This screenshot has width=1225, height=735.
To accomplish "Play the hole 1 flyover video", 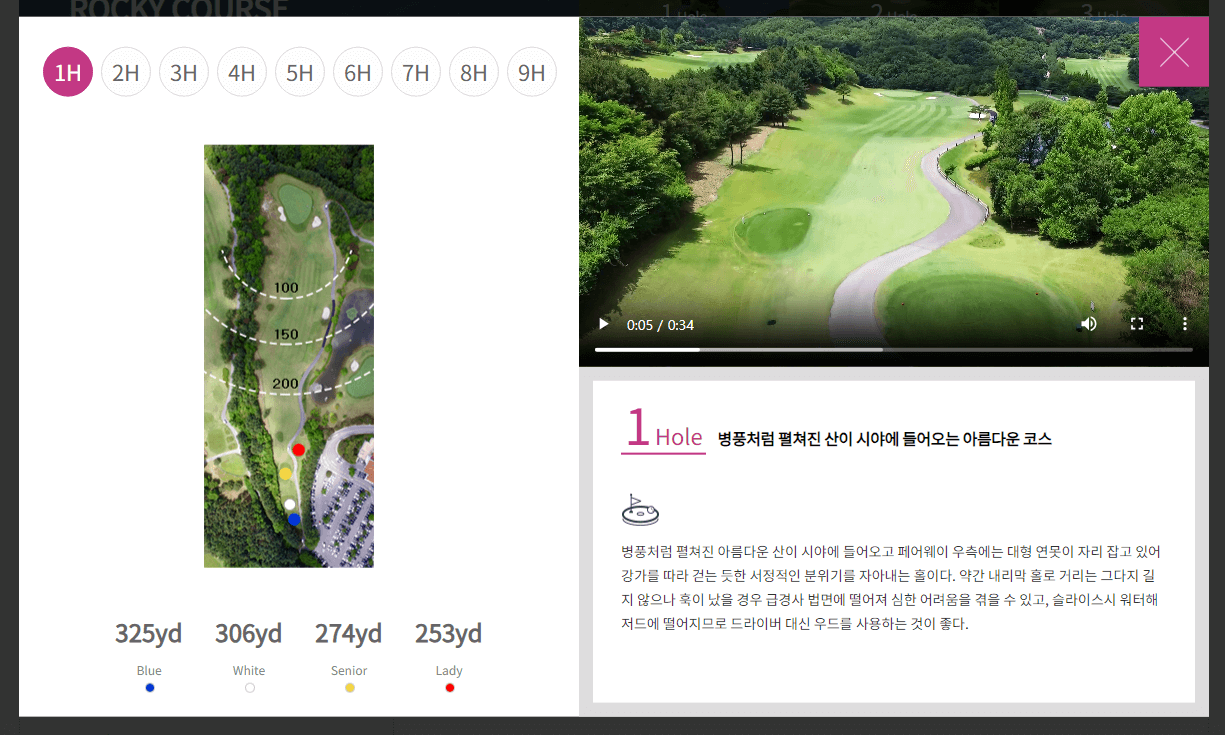I will (603, 324).
